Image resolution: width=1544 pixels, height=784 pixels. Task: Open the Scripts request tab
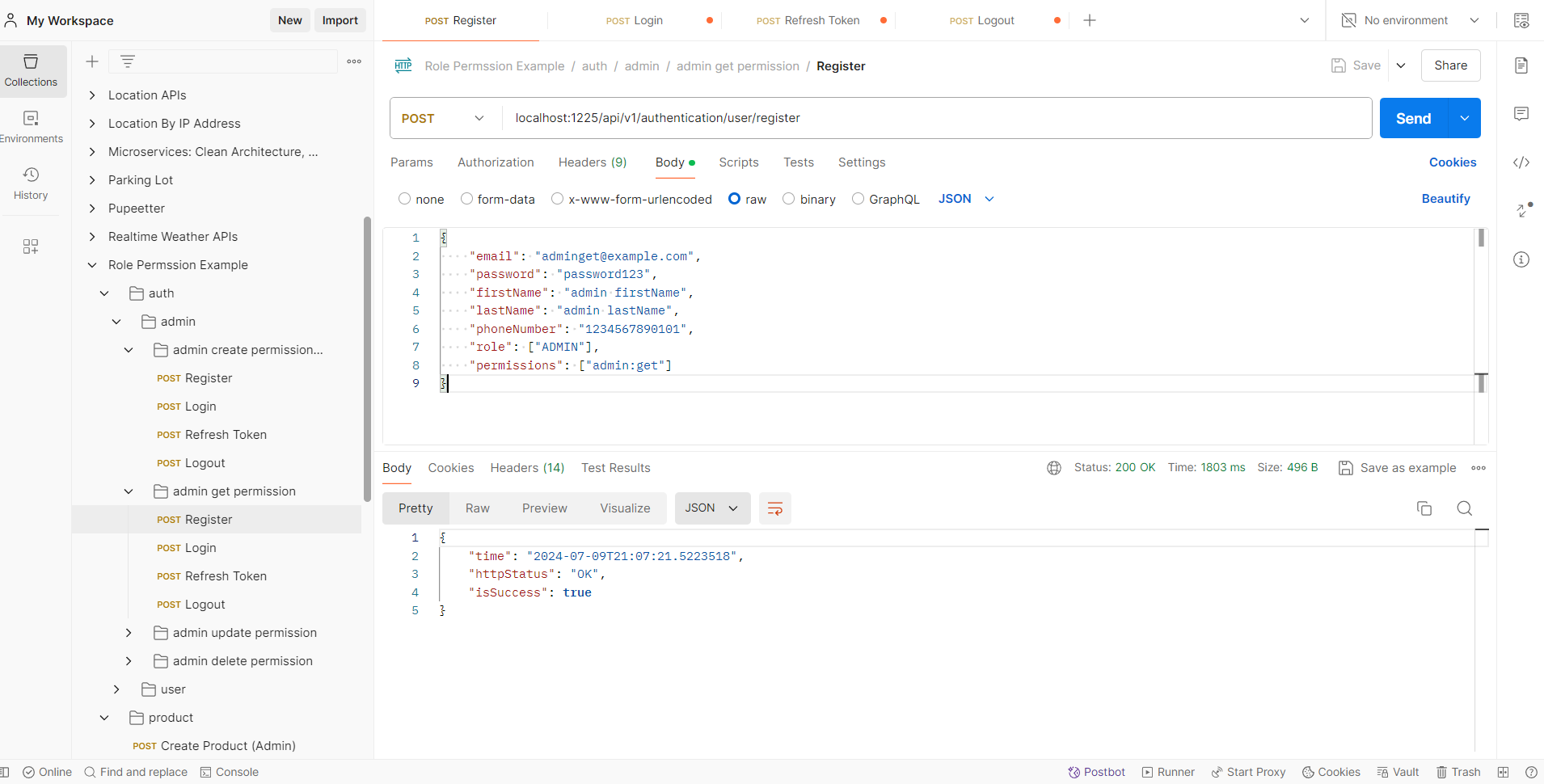(x=739, y=162)
